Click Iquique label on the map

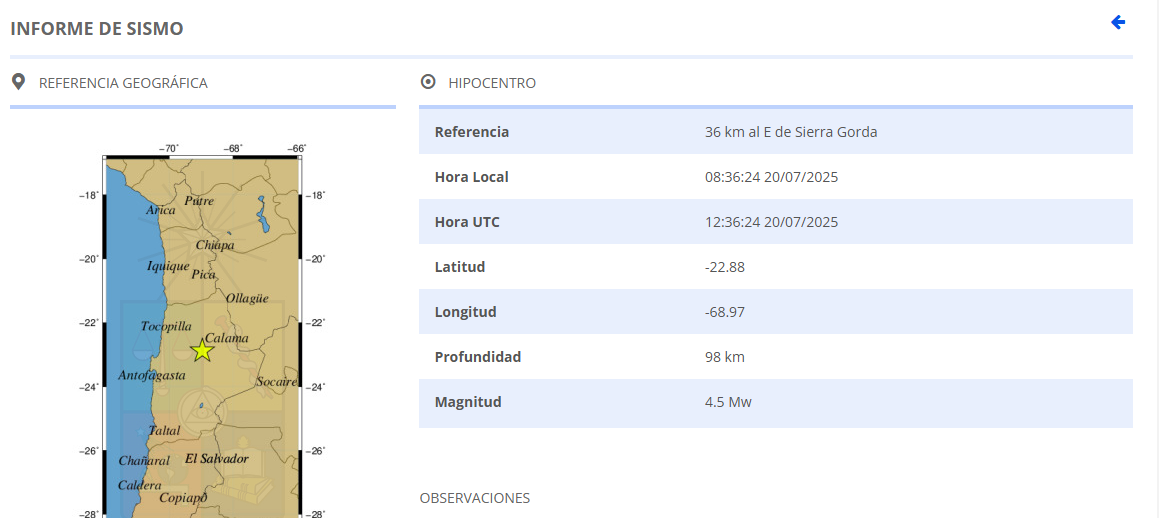coord(168,266)
